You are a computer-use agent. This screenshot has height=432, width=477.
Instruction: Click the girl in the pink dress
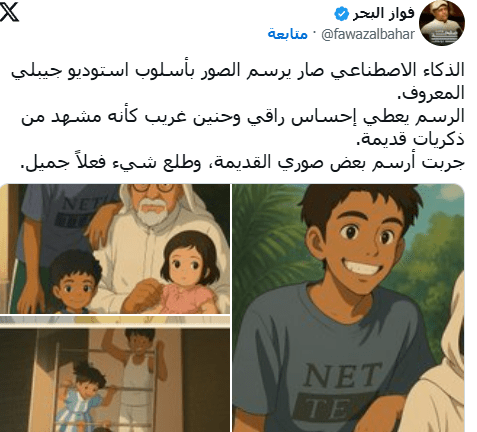(189, 272)
